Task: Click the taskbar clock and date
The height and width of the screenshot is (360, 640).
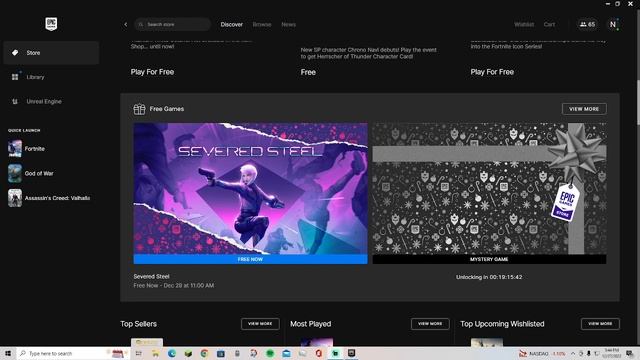Action: click(611, 353)
